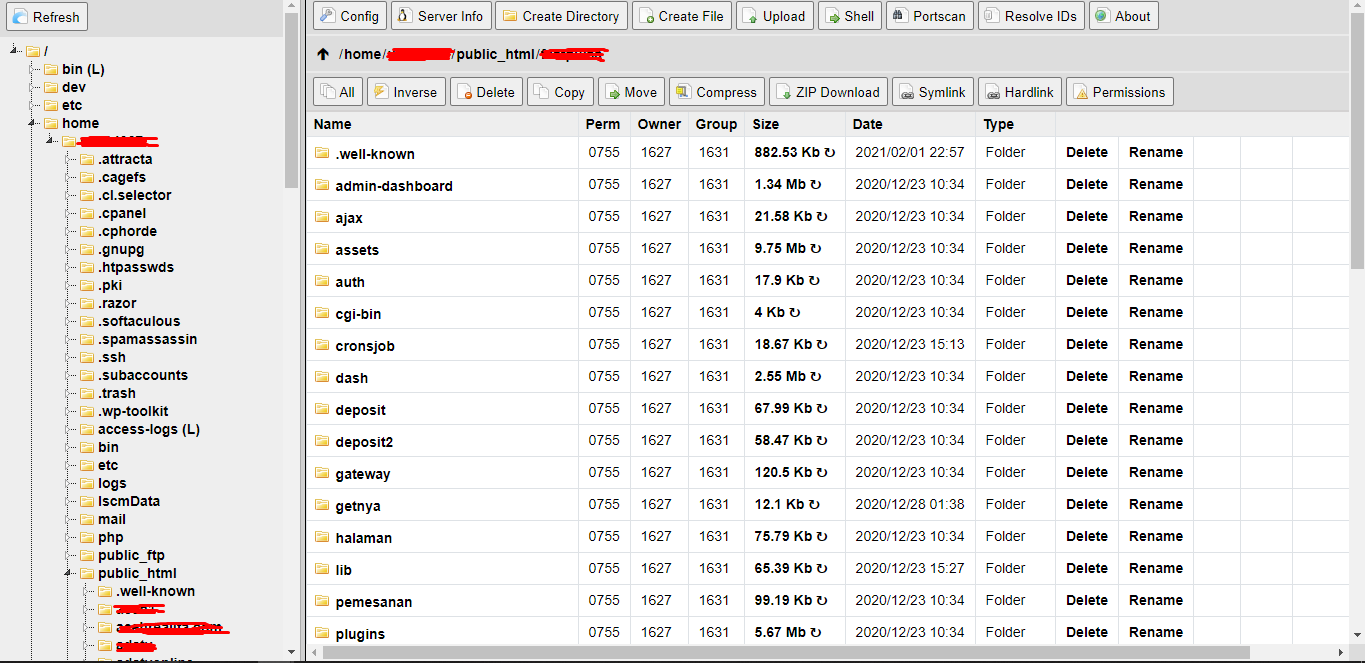Click folder icon of dash row

pos(322,377)
